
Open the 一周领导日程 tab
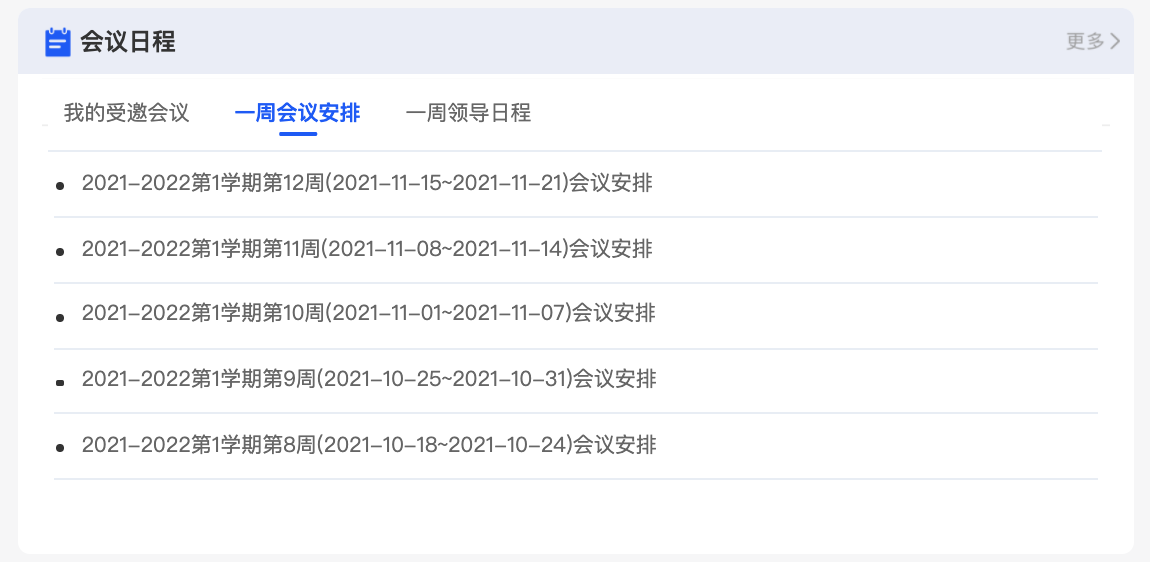pyautogui.click(x=468, y=113)
